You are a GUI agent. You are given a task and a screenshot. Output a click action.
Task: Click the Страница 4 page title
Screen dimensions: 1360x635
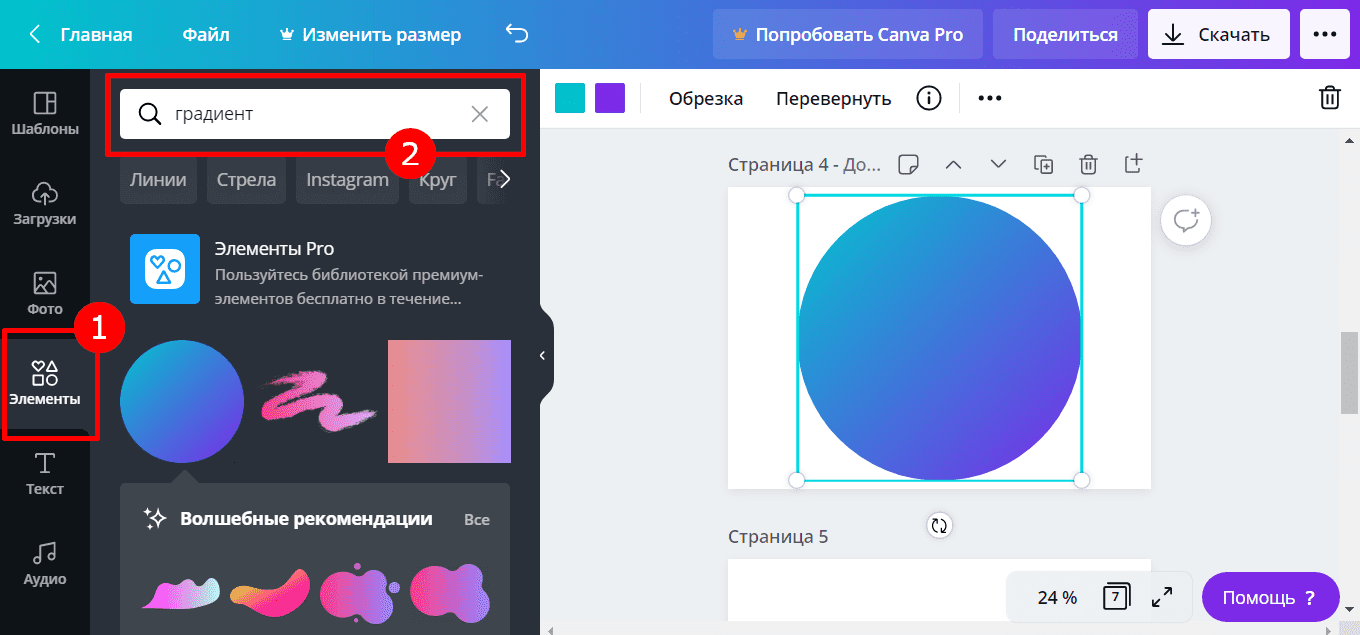(x=804, y=164)
